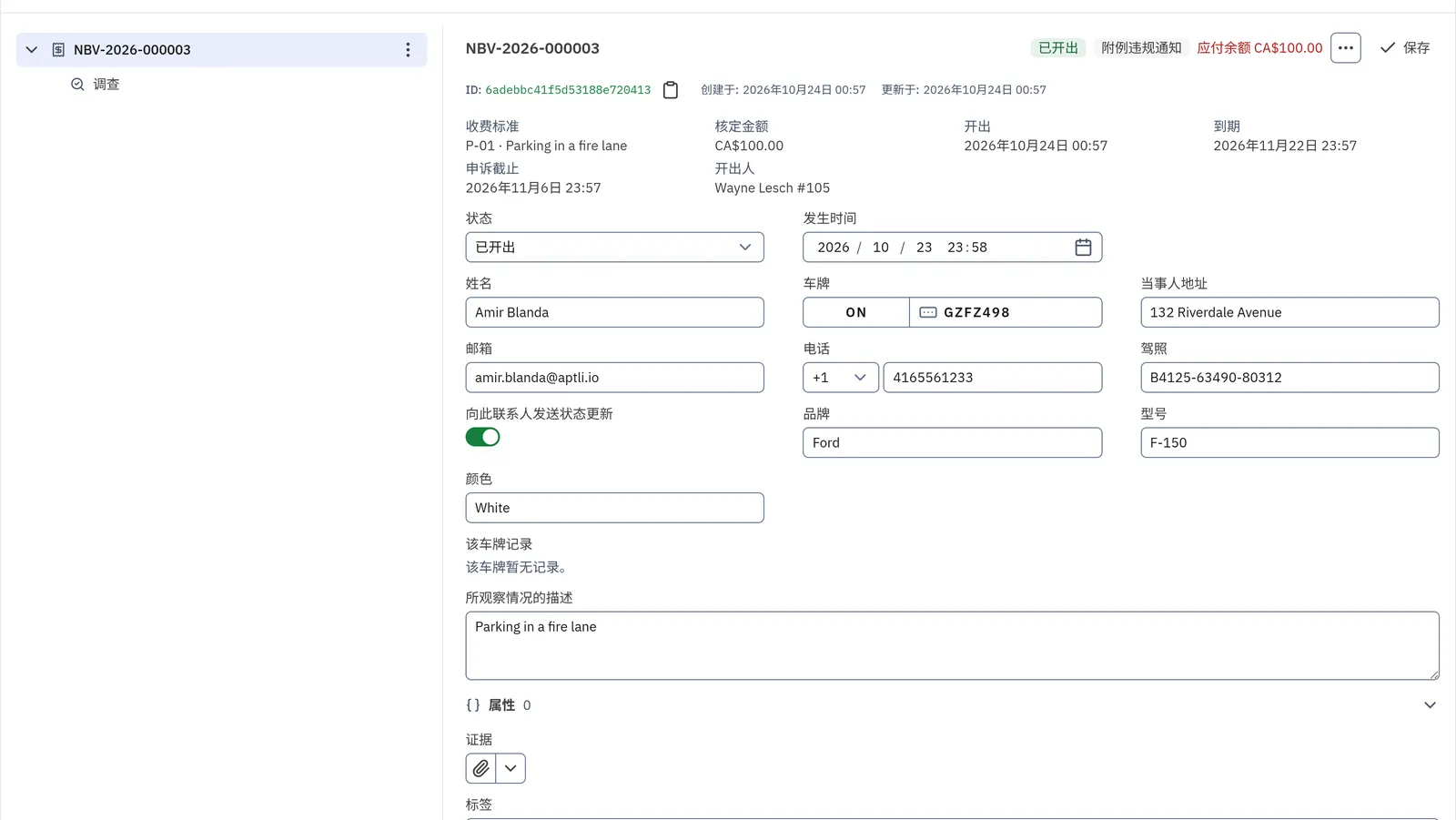The image size is (1456, 820).
Task: Open the 状态 dropdown showing 已开出
Action: 614,248
